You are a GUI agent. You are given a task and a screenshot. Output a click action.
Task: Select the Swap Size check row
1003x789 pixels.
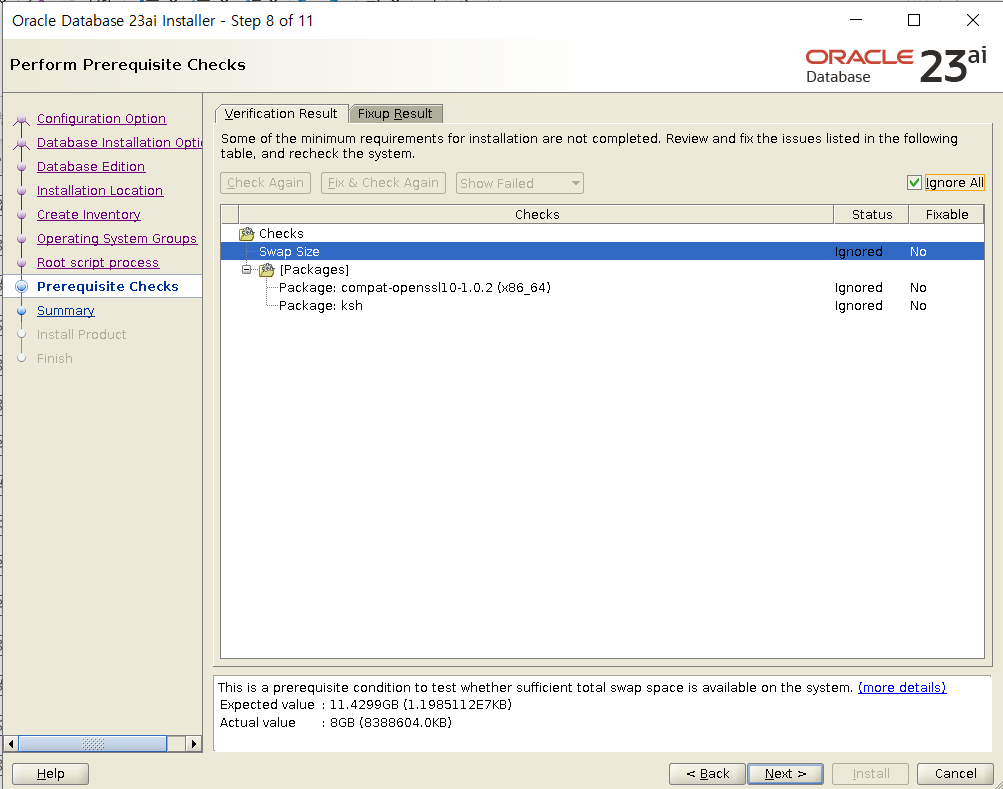[602, 251]
